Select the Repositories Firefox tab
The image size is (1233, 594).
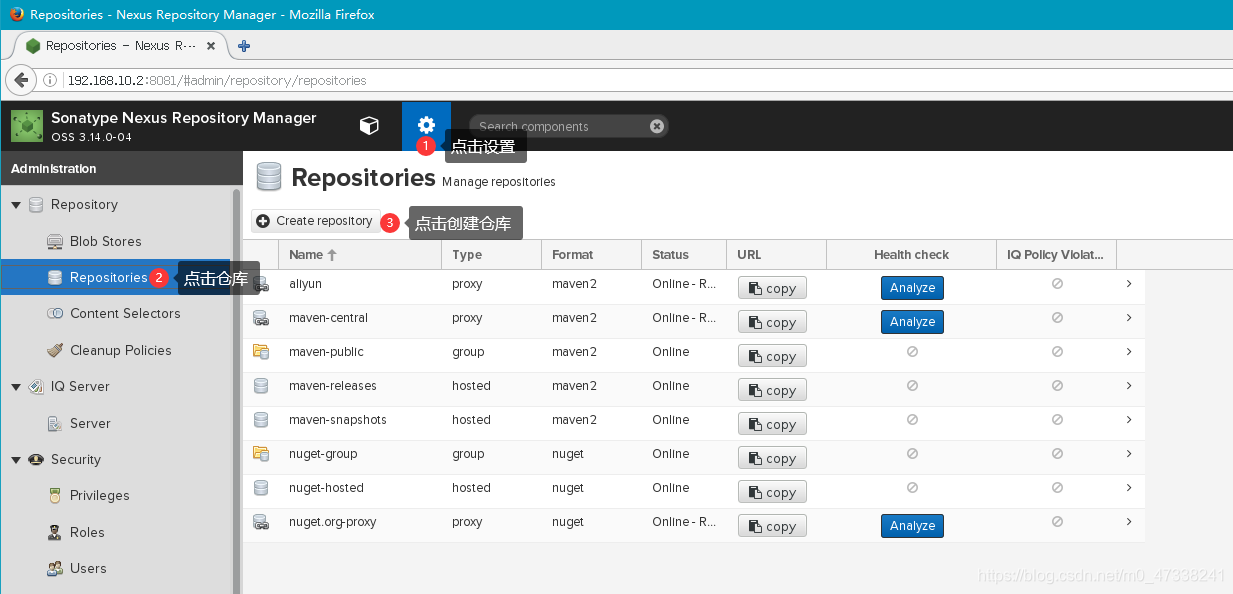tap(122, 46)
